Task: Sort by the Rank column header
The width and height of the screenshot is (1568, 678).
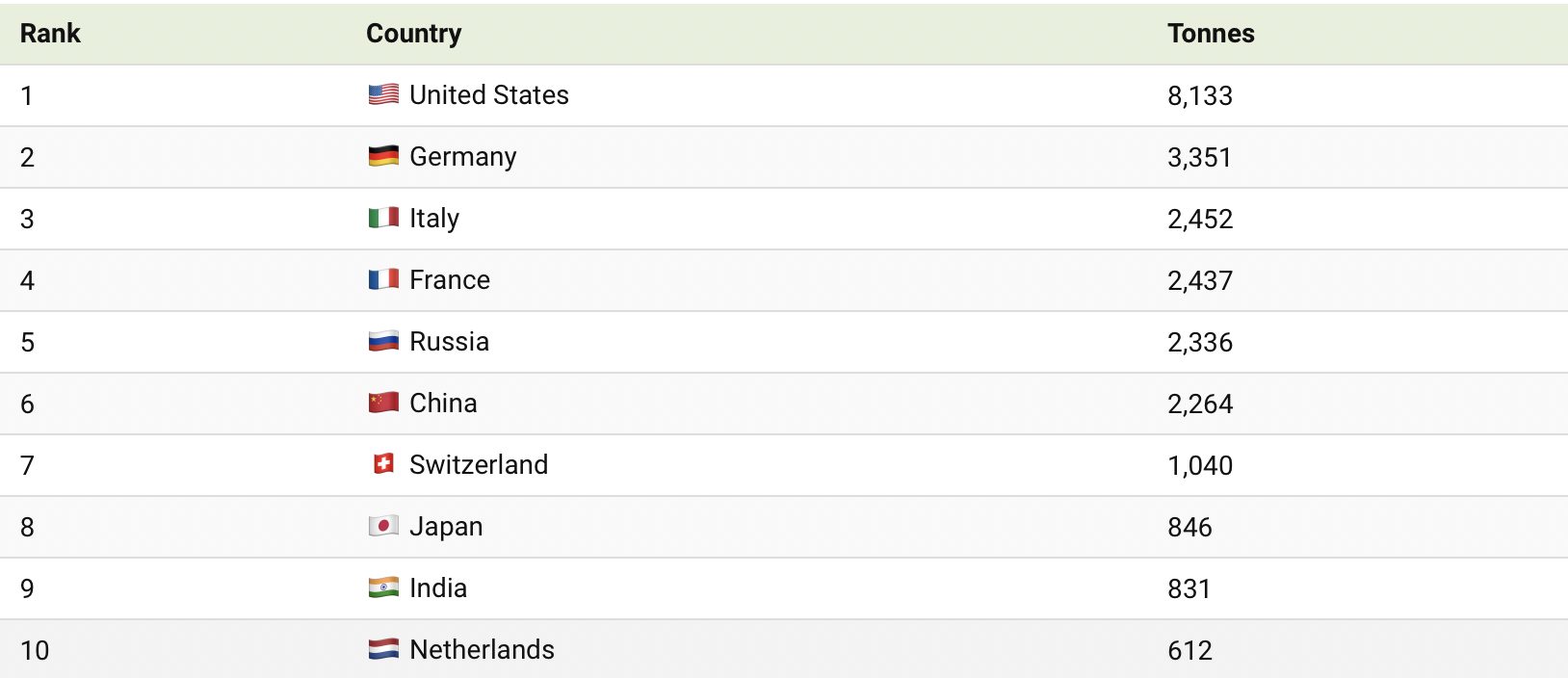Action: [x=50, y=34]
